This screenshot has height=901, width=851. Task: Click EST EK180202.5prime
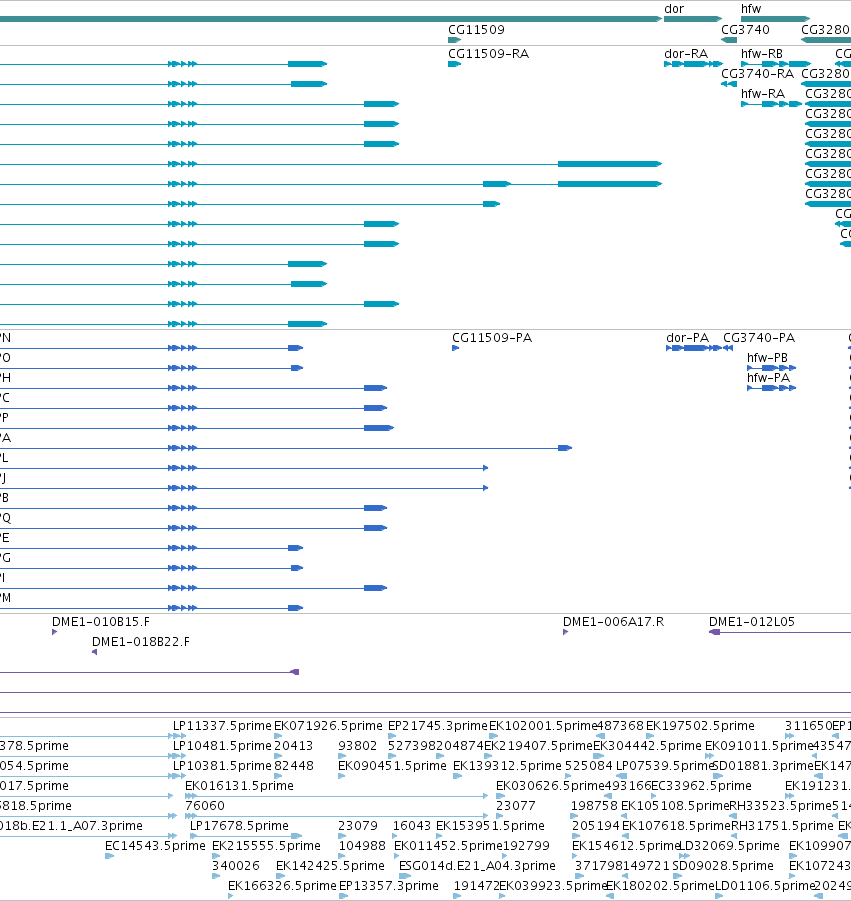click(x=660, y=886)
